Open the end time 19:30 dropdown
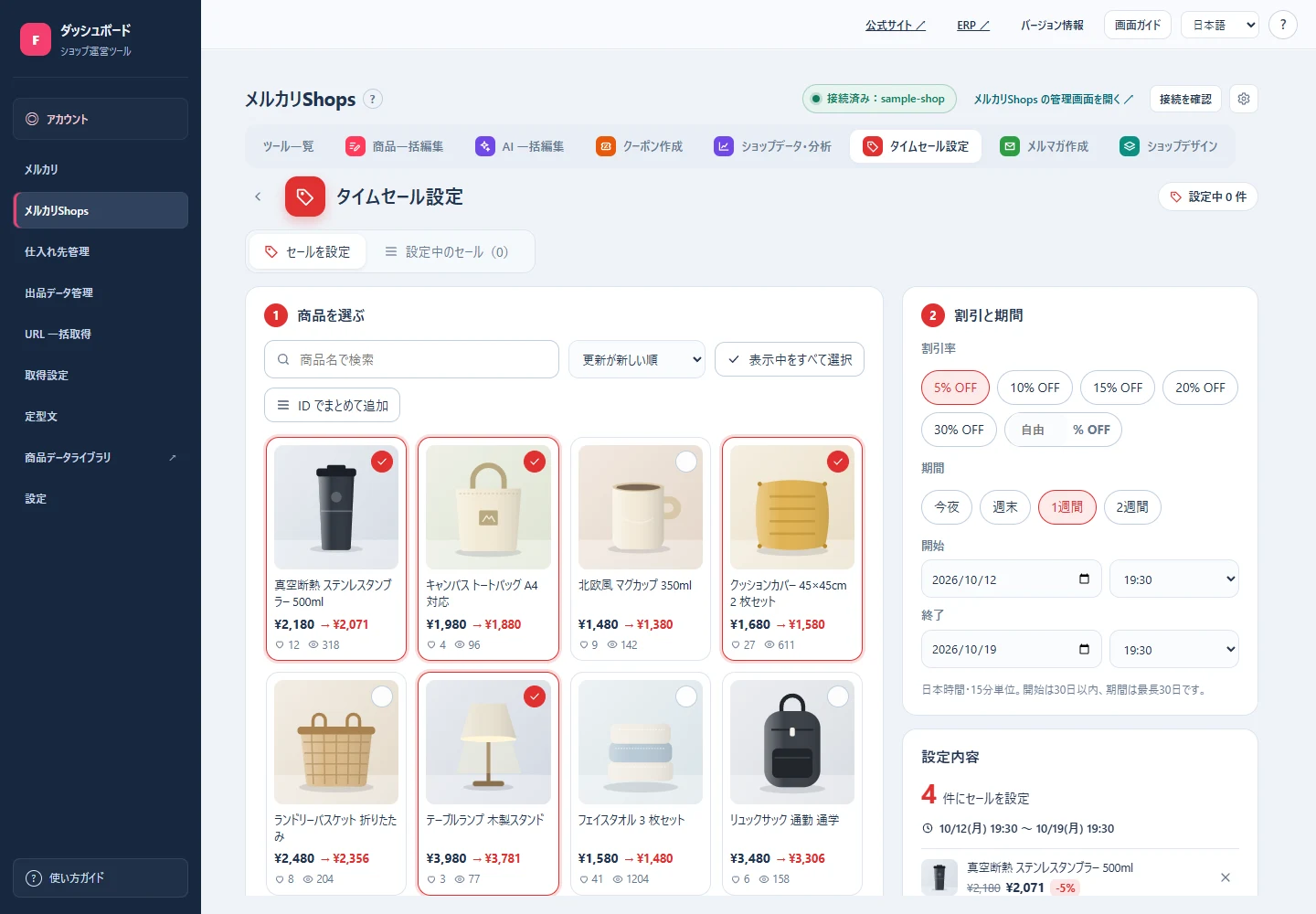This screenshot has height=914, width=1316. pyautogui.click(x=1174, y=650)
